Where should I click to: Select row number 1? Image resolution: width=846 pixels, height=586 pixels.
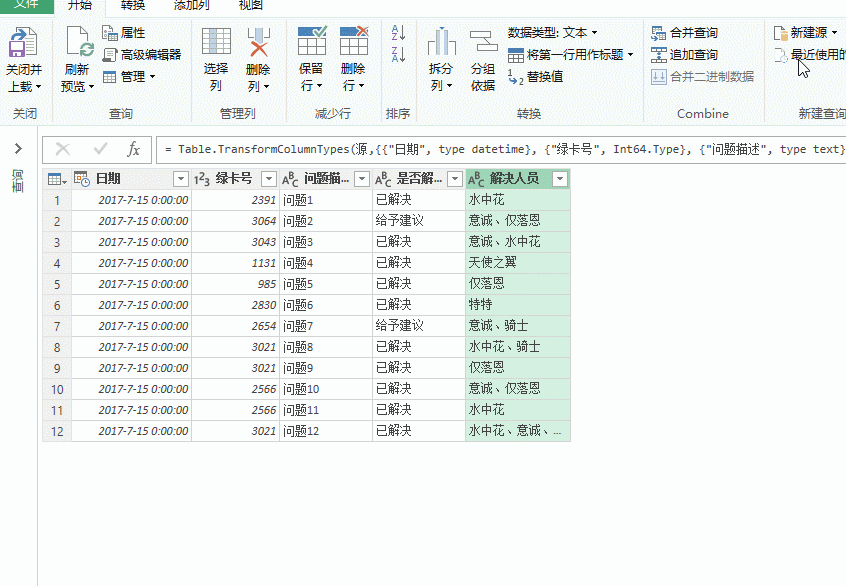click(57, 201)
